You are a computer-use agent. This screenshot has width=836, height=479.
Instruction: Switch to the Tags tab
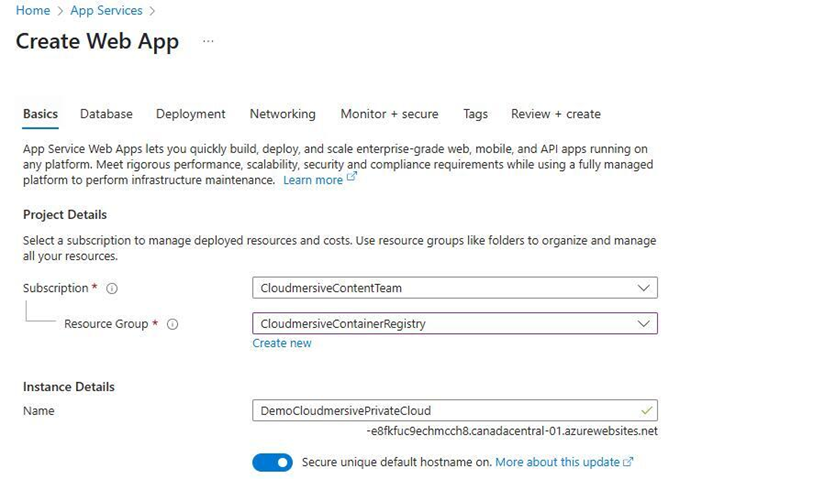[475, 114]
